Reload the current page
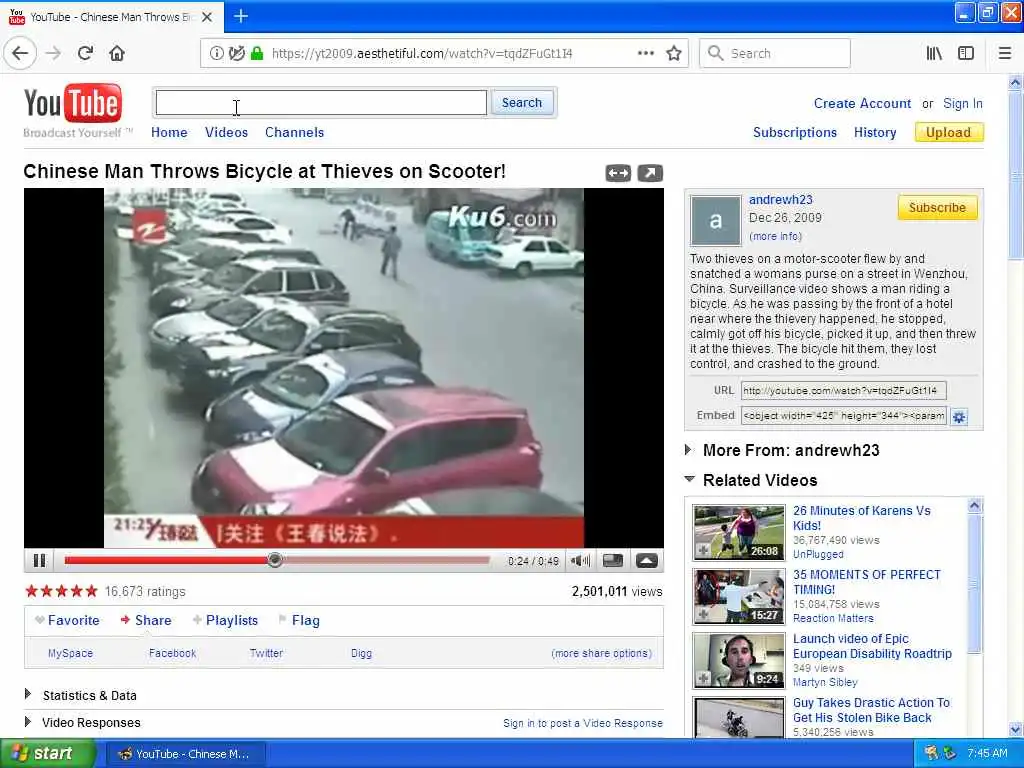Screen dimensions: 1024x768 (85, 54)
